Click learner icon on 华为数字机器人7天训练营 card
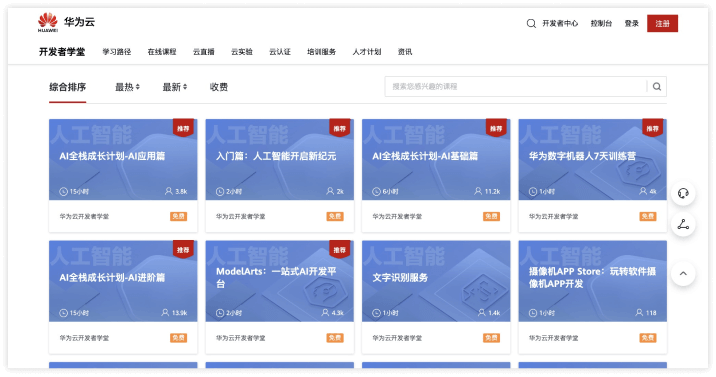Image resolution: width=716 pixels, height=377 pixels. coord(643,191)
